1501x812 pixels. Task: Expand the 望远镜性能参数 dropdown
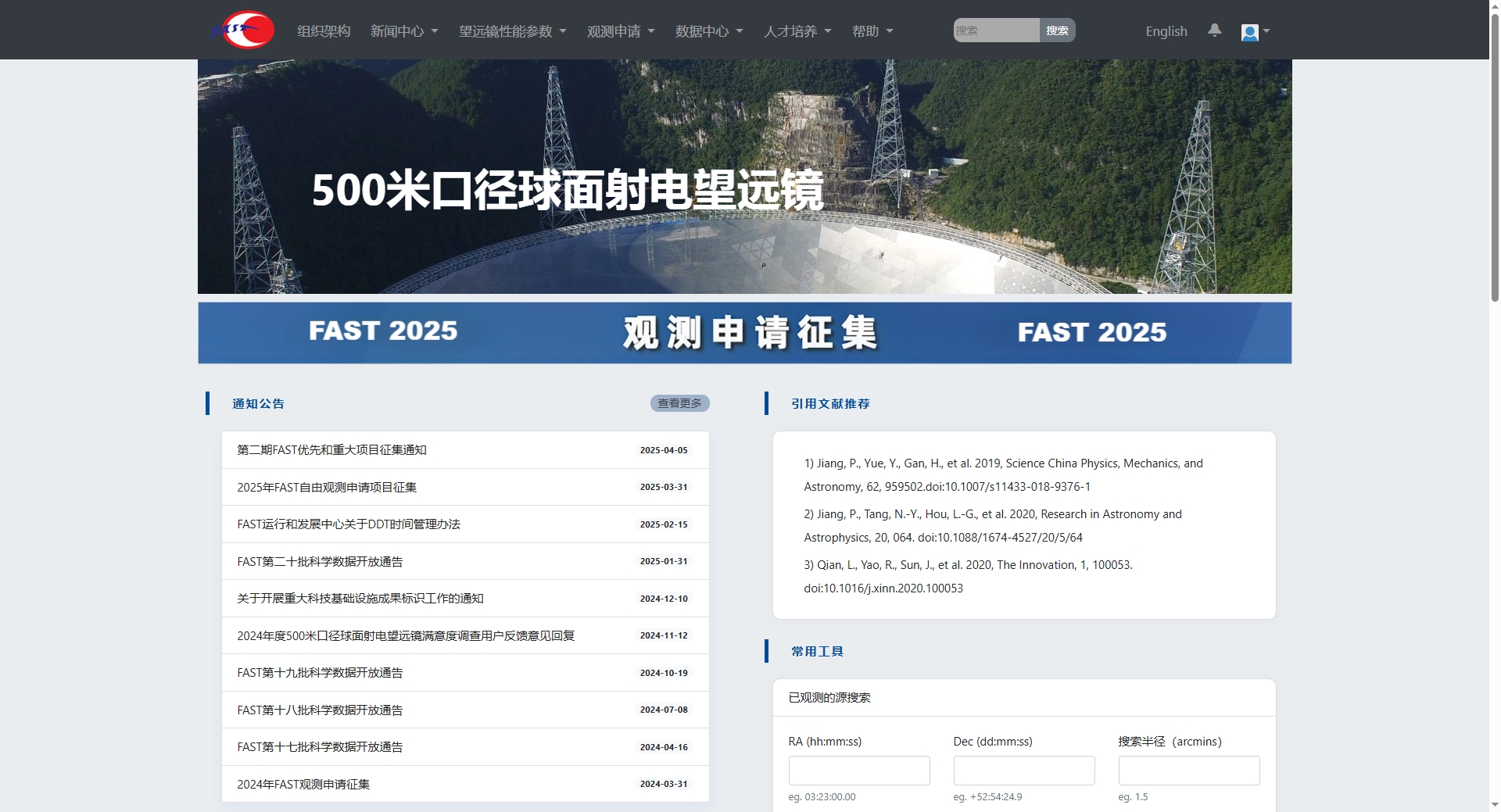tap(512, 31)
